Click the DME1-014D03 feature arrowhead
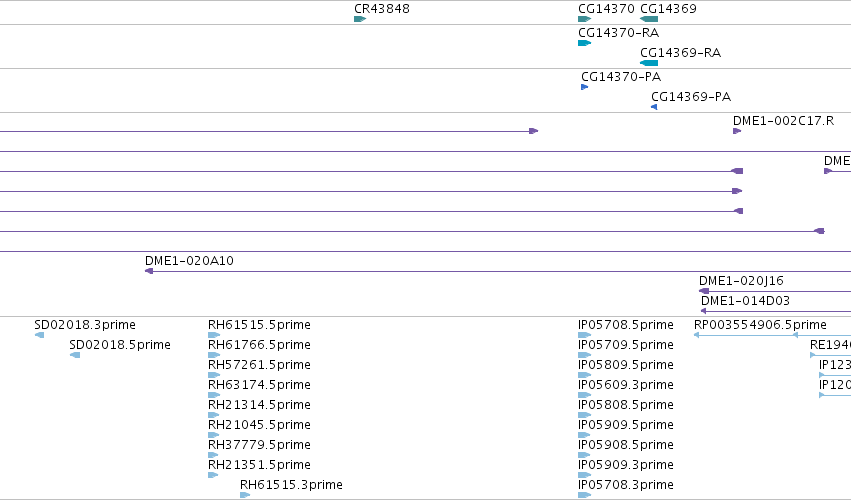 pyautogui.click(x=703, y=311)
